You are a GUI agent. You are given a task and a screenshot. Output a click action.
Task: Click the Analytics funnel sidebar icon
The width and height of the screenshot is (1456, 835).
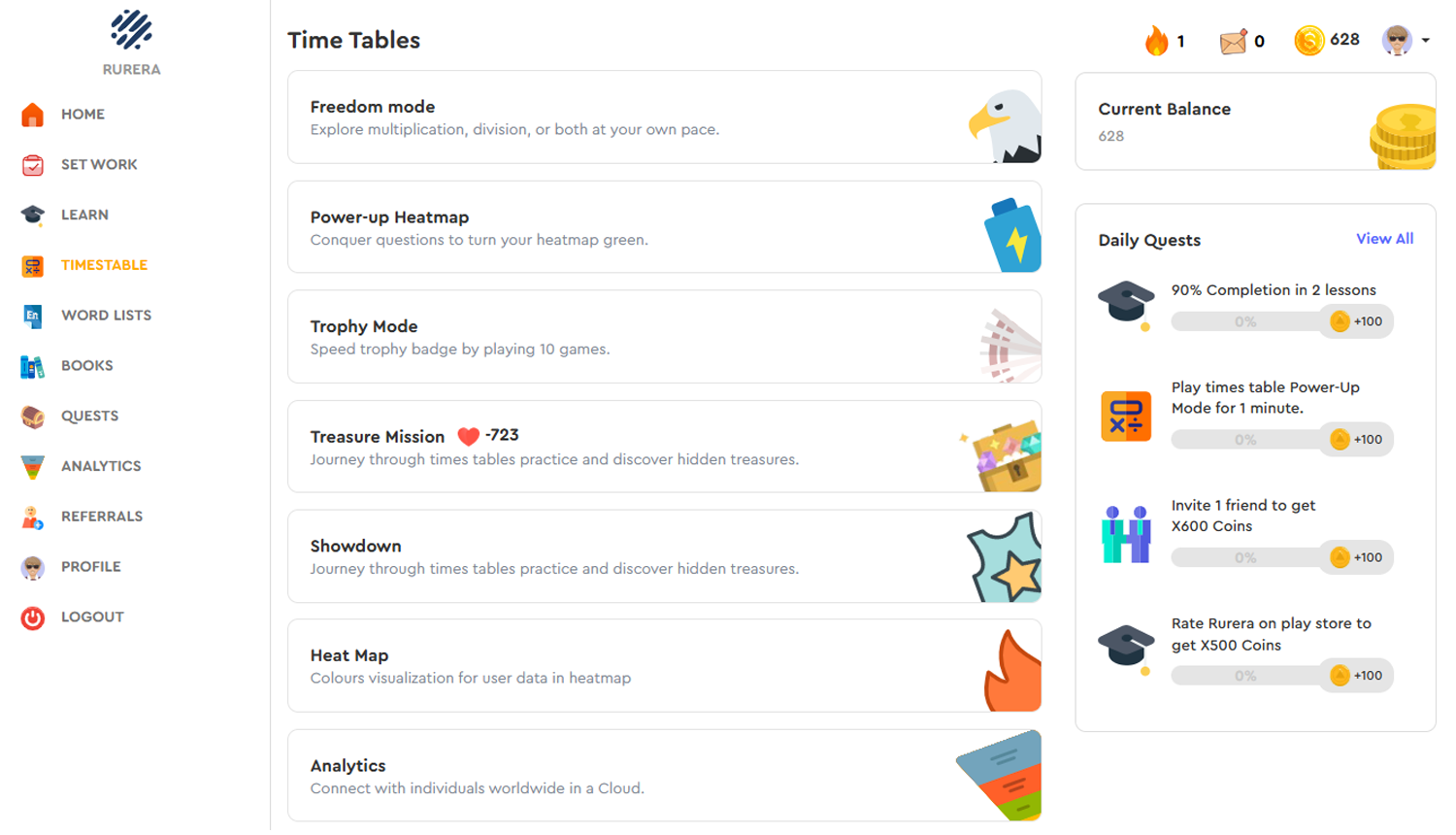[x=33, y=467]
